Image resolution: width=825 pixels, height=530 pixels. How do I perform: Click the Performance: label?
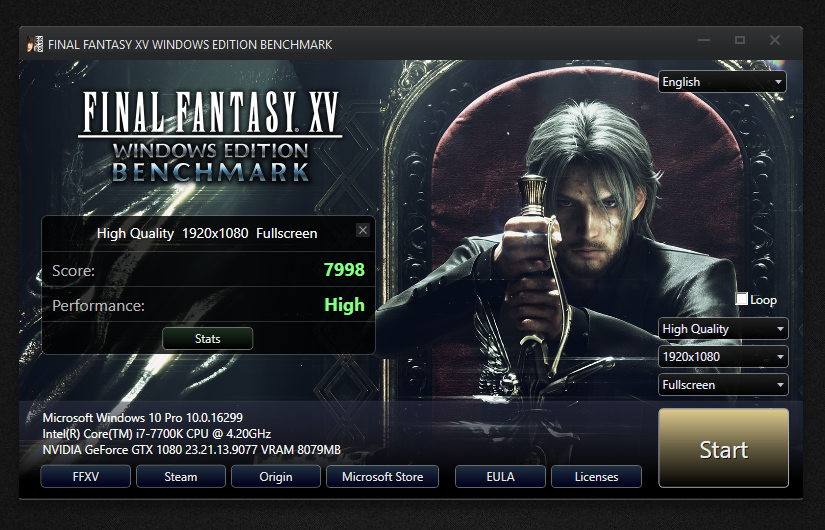pyautogui.click(x=98, y=306)
